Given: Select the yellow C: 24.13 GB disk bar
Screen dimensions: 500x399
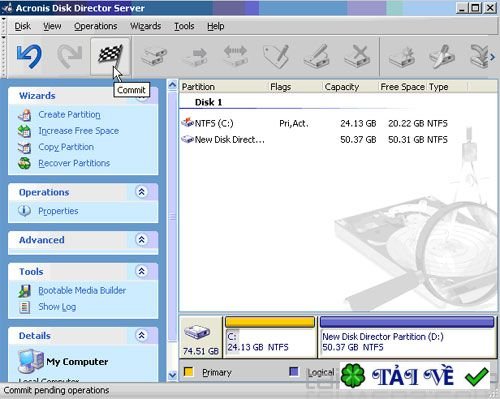Looking at the screenshot, I should (x=270, y=337).
